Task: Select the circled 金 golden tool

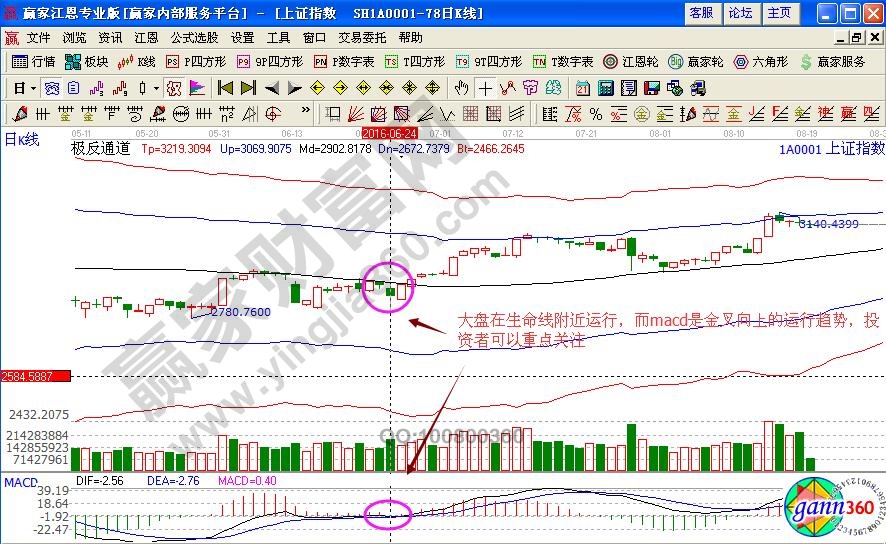Action: coord(641,115)
